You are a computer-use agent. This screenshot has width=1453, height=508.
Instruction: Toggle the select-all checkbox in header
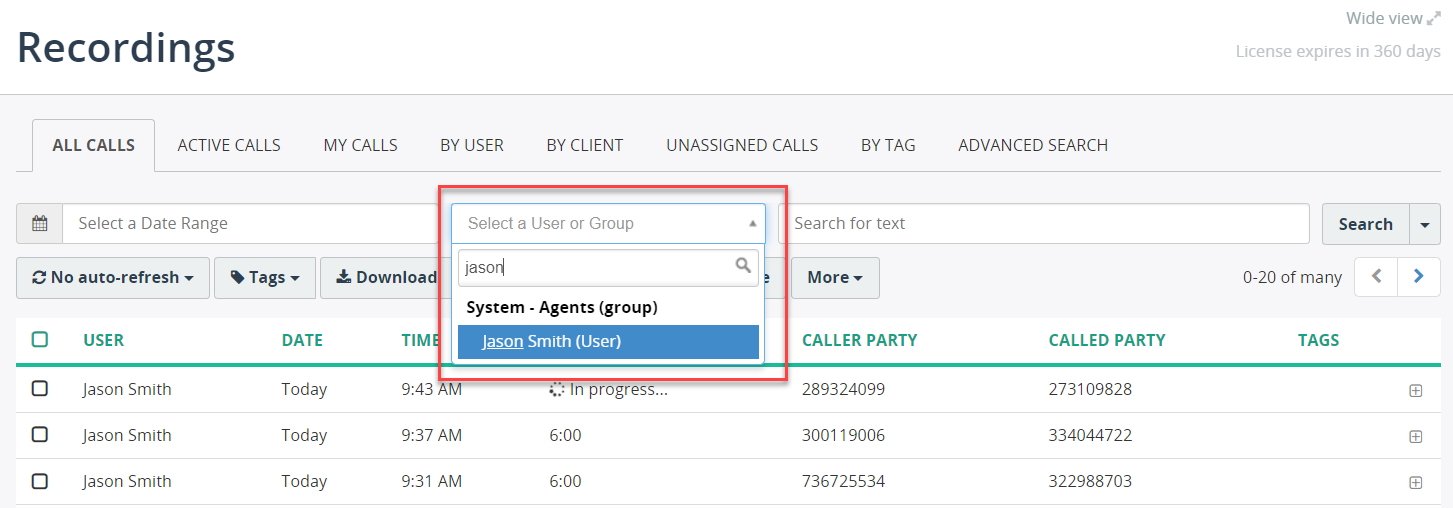click(x=40, y=340)
